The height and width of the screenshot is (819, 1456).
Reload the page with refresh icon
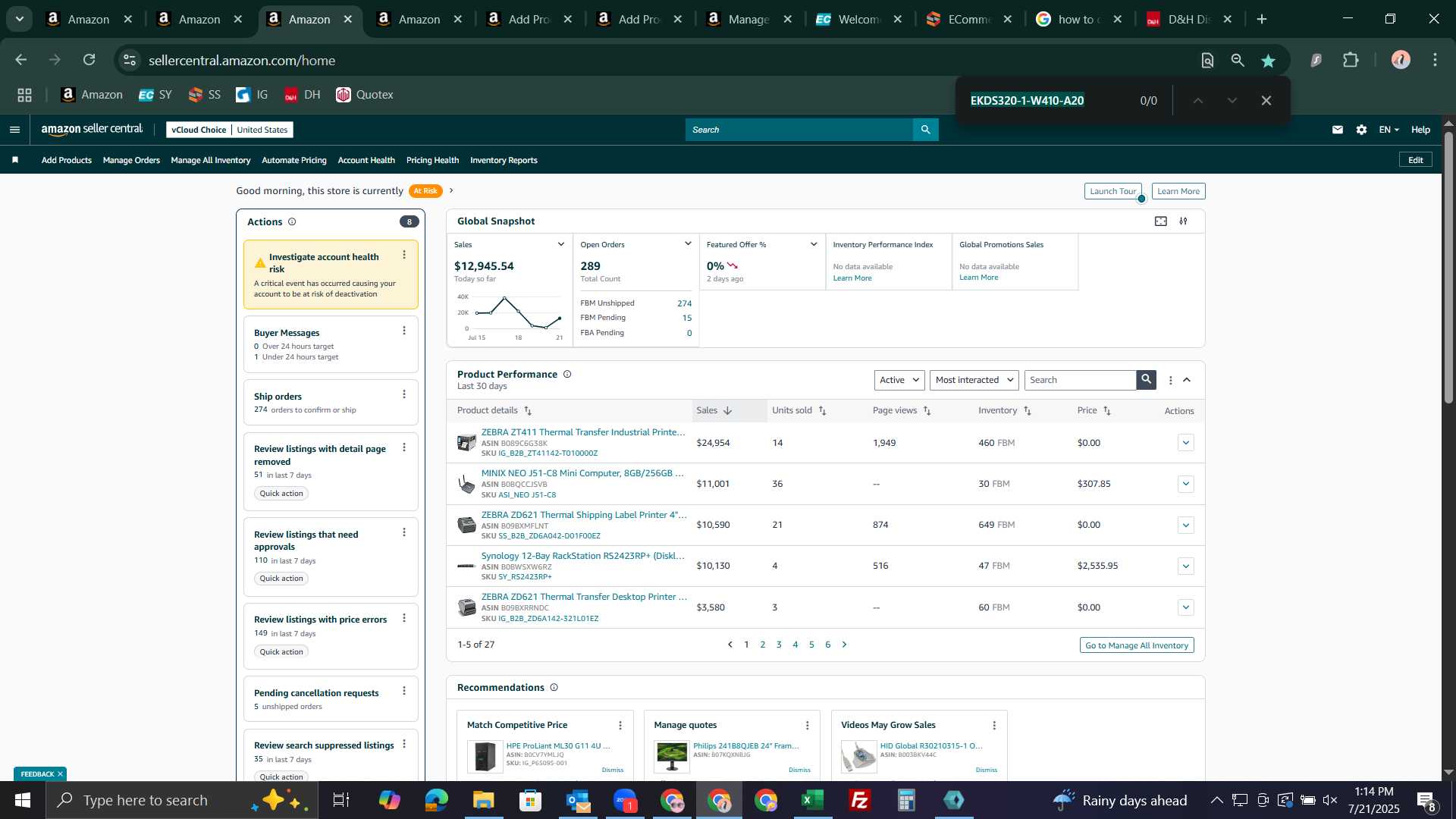pyautogui.click(x=89, y=60)
